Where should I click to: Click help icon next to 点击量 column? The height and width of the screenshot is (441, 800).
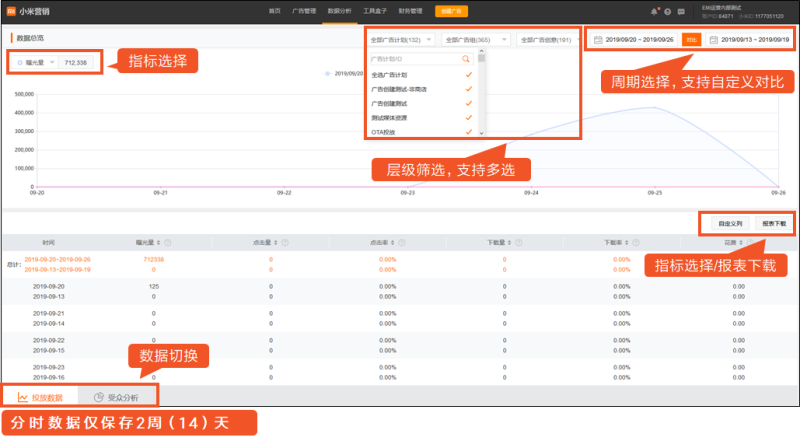click(x=285, y=242)
